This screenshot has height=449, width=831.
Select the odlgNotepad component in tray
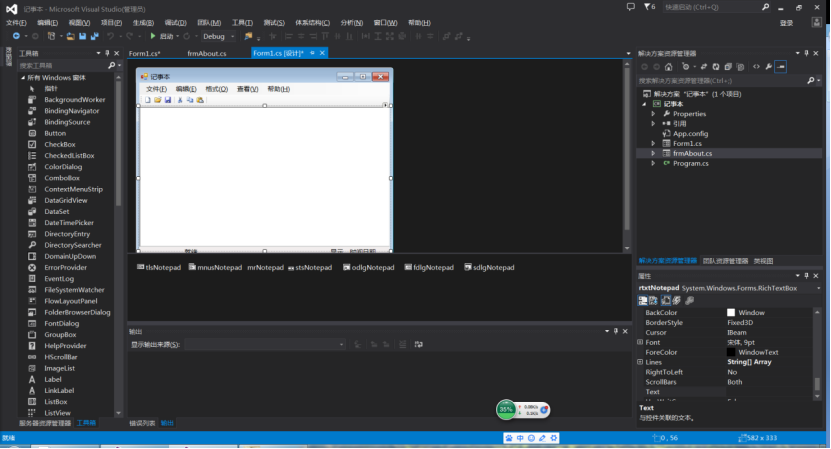pyautogui.click(x=369, y=268)
